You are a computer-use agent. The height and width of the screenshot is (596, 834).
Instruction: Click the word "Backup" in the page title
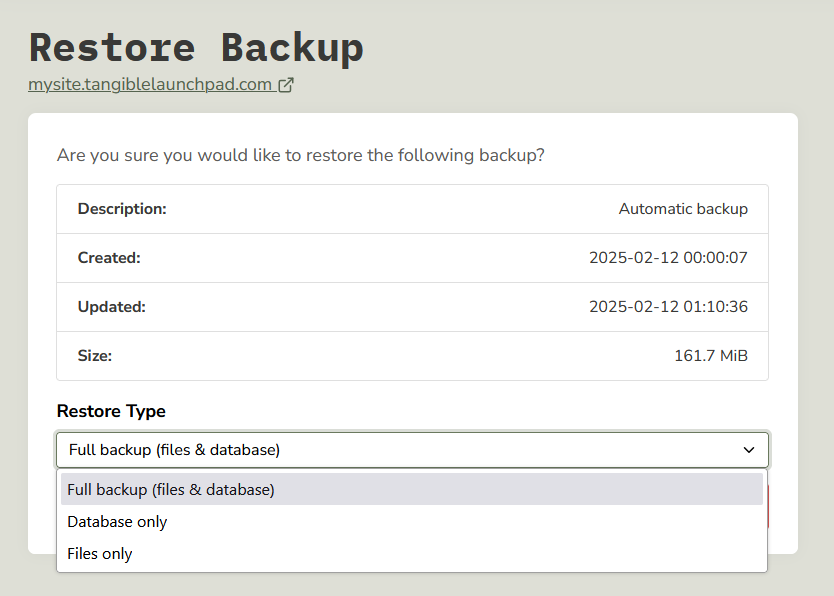[x=292, y=48]
